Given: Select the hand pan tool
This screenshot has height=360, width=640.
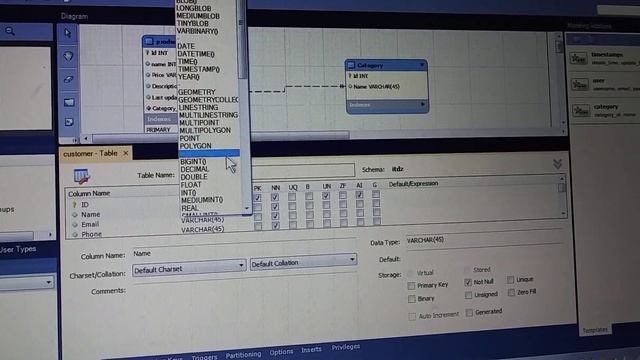Looking at the screenshot, I should (x=68, y=56).
